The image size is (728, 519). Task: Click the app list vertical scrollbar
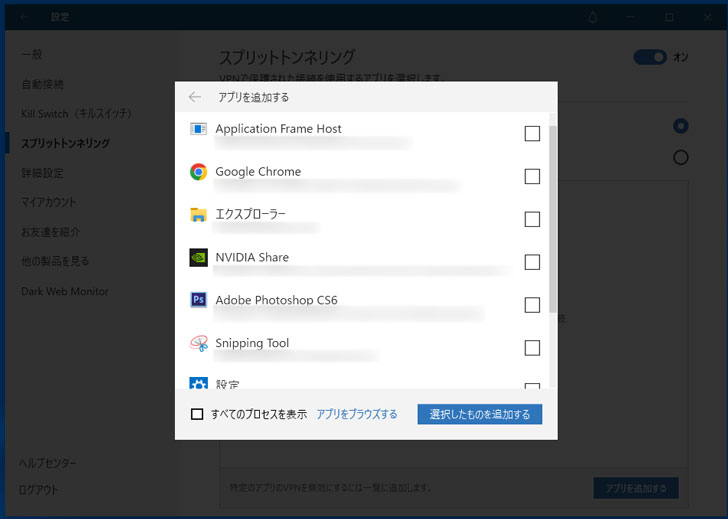point(553,220)
